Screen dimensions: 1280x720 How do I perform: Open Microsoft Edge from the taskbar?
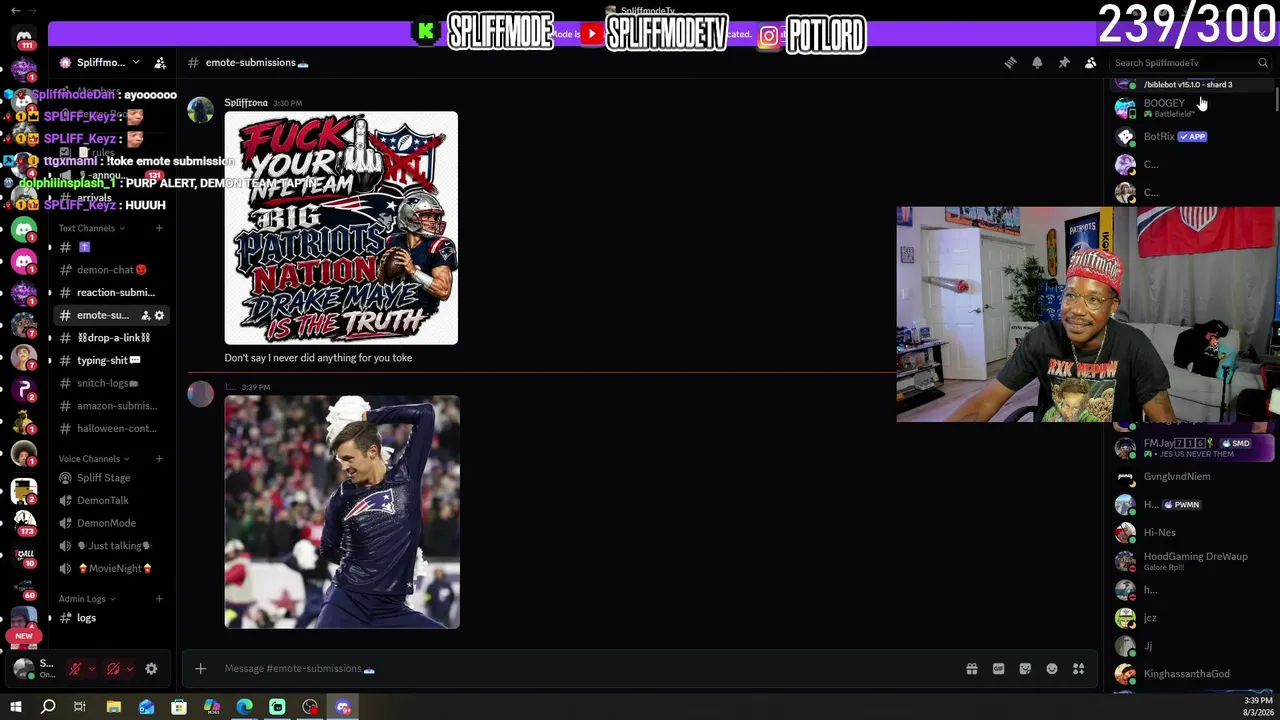(x=245, y=708)
